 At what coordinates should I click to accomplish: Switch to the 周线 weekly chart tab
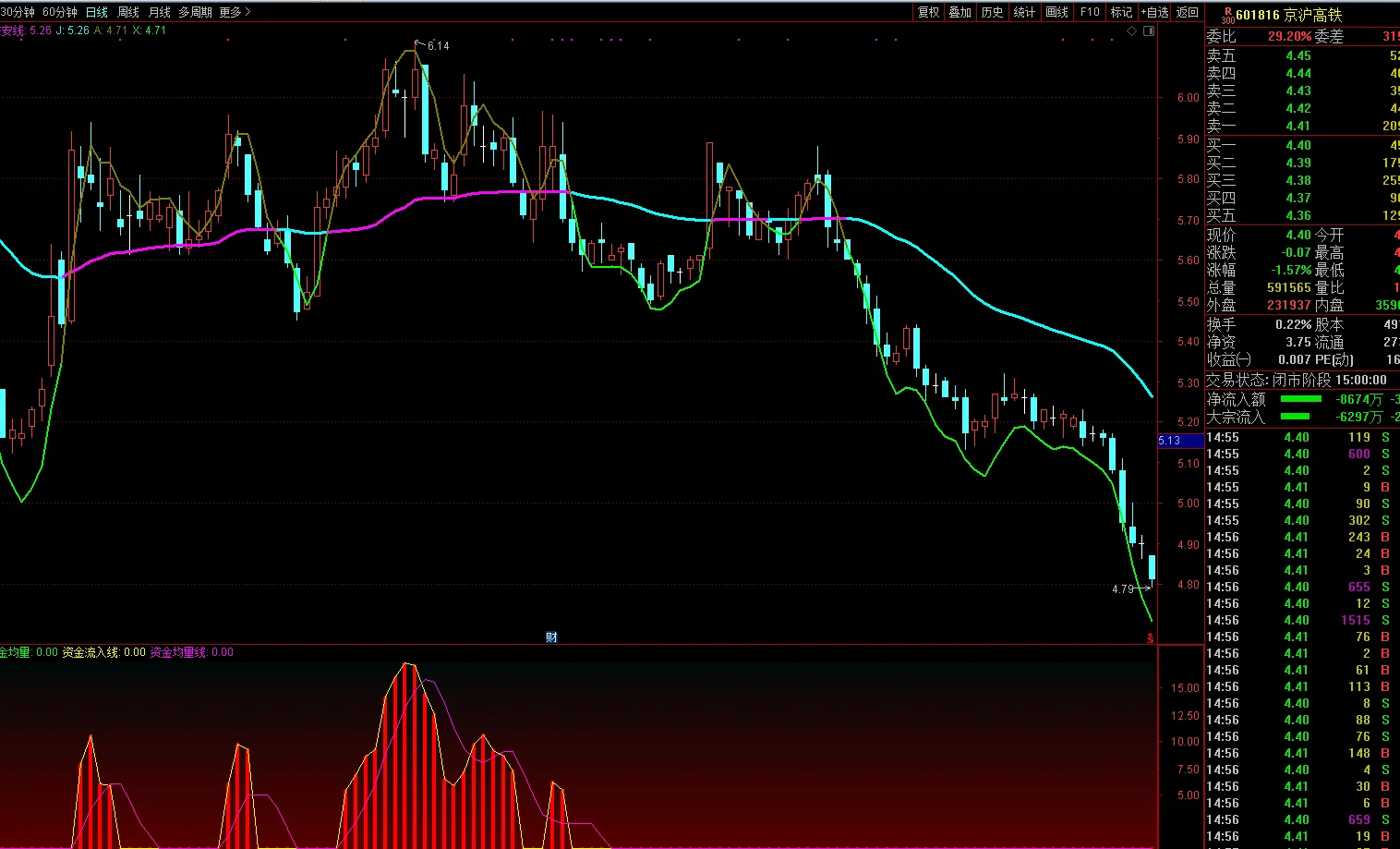click(x=128, y=12)
